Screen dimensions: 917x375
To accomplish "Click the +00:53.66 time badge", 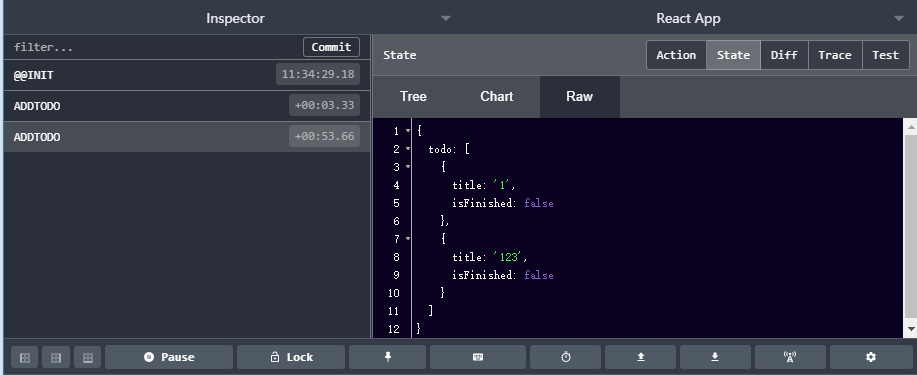I will pyautogui.click(x=324, y=136).
